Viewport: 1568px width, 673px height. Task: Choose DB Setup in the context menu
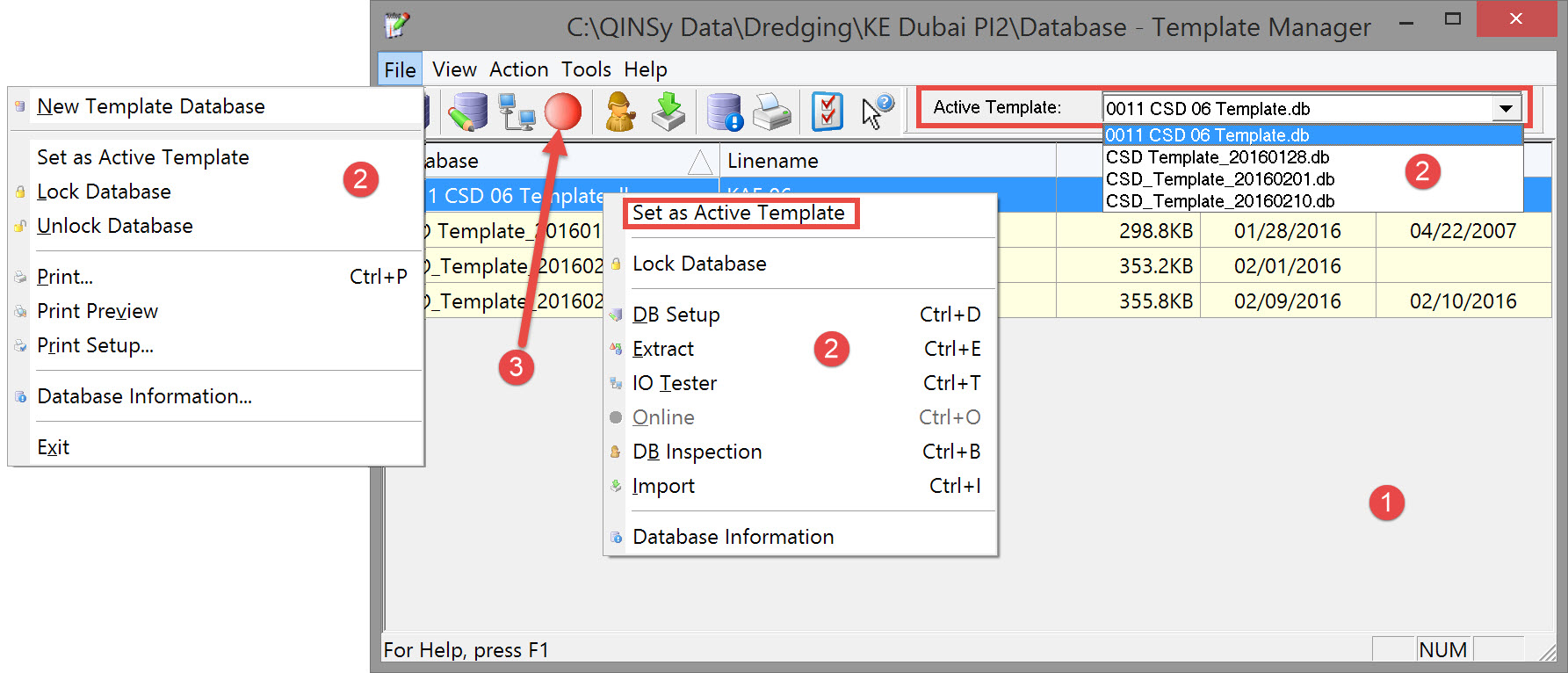pyautogui.click(x=800, y=315)
